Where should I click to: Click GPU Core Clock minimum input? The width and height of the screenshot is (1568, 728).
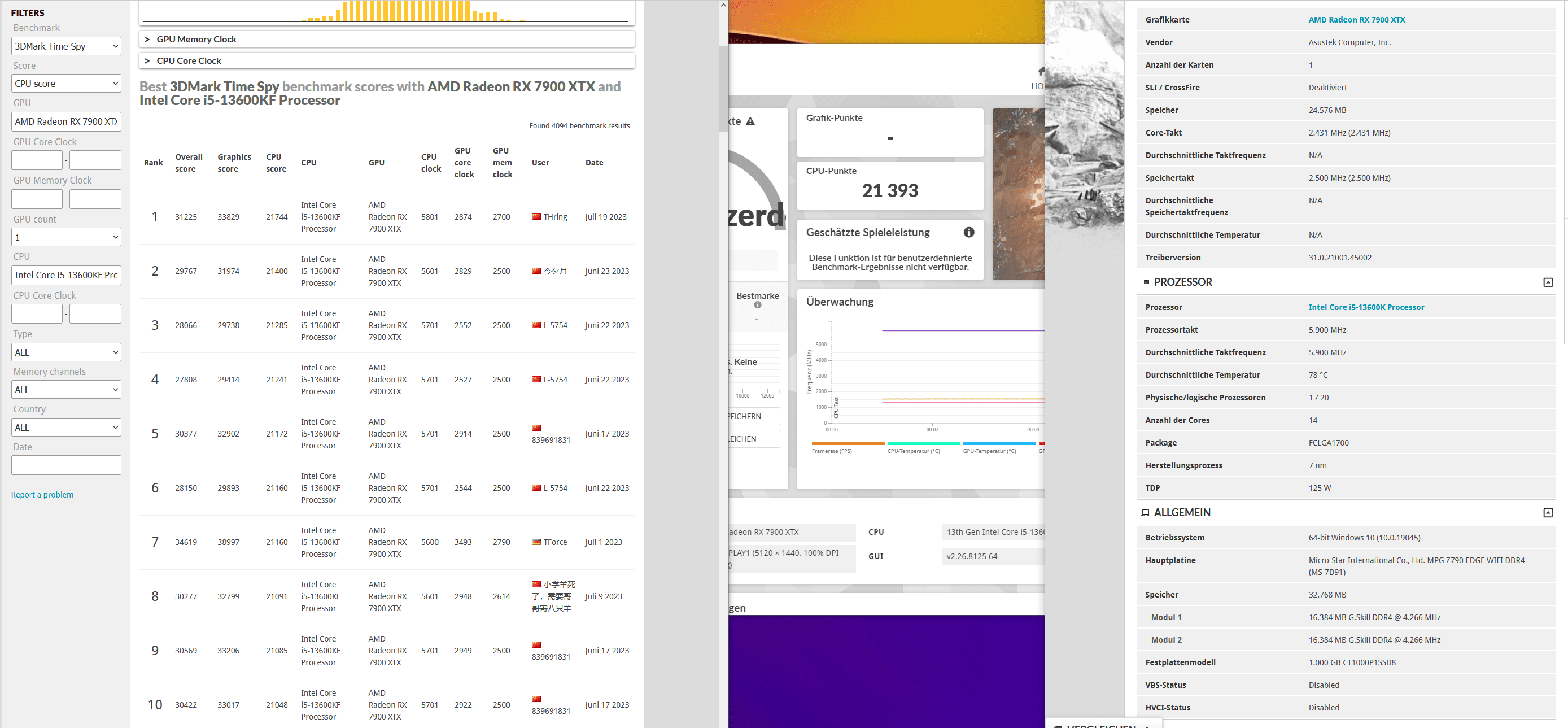click(x=37, y=160)
